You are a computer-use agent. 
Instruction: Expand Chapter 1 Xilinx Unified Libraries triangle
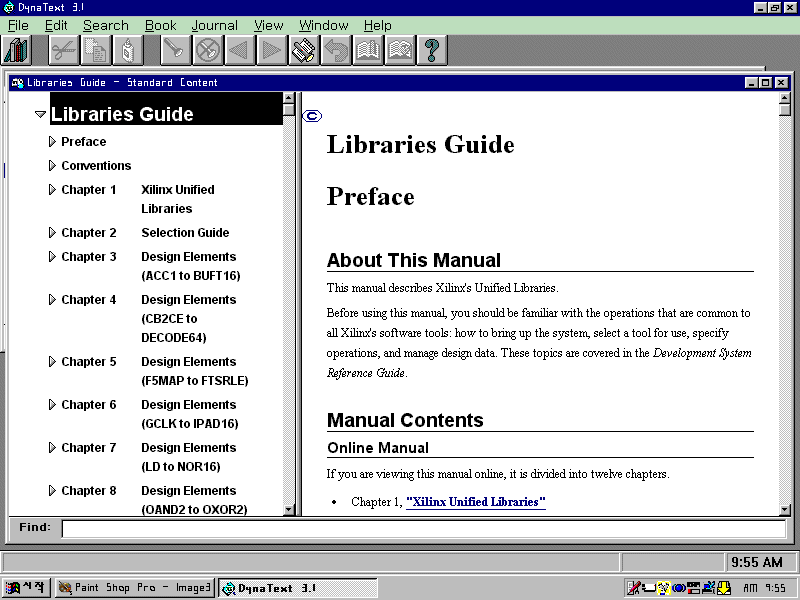click(x=52, y=189)
